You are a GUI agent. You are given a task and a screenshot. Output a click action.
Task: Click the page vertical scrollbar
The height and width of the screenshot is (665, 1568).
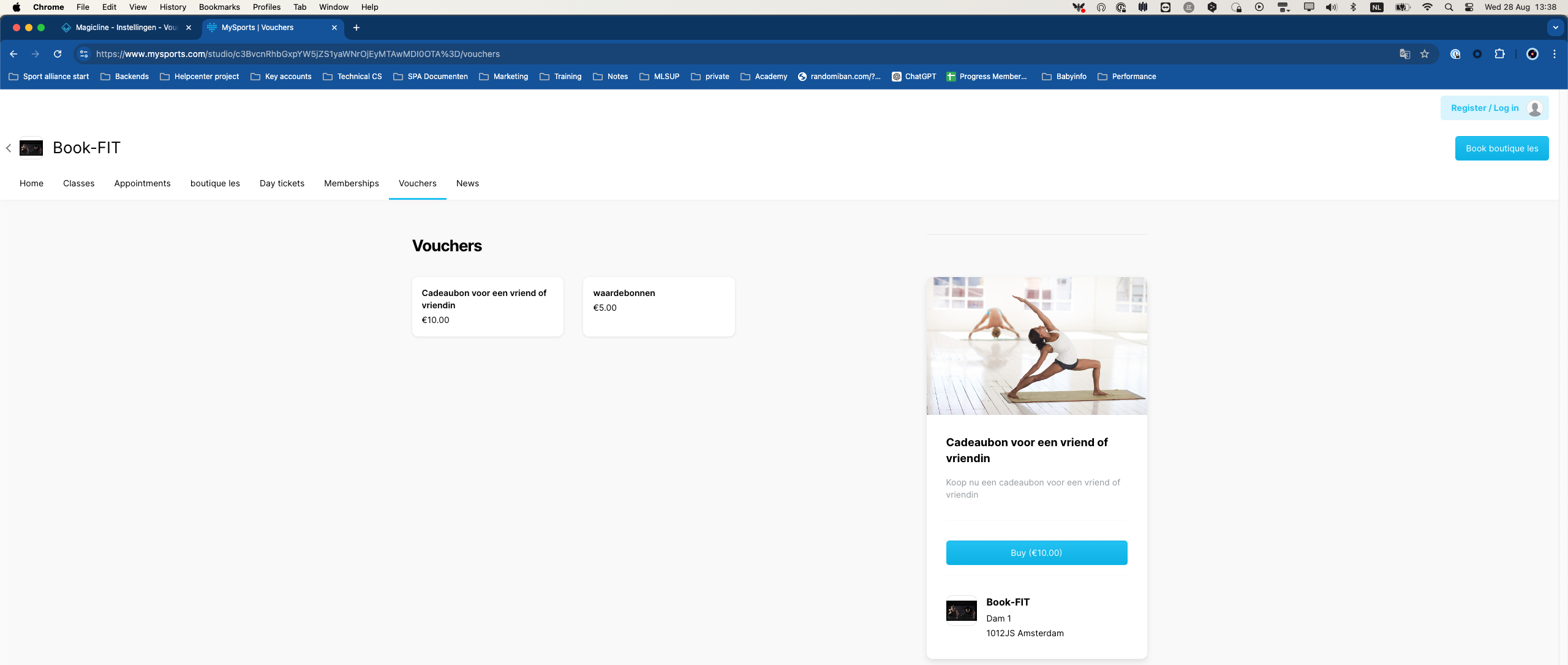[x=1563, y=377]
